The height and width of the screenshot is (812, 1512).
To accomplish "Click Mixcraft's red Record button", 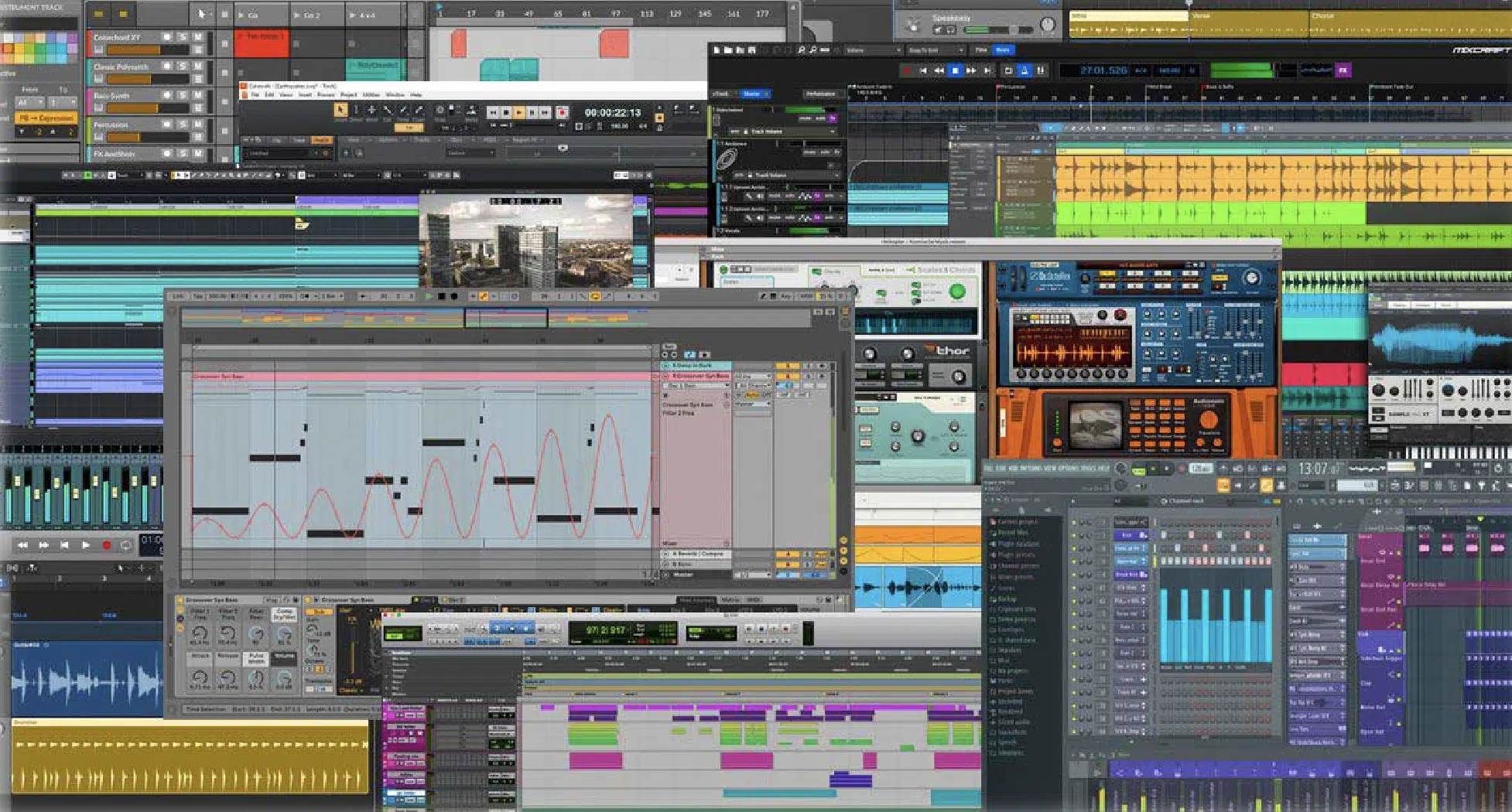I will click(906, 70).
